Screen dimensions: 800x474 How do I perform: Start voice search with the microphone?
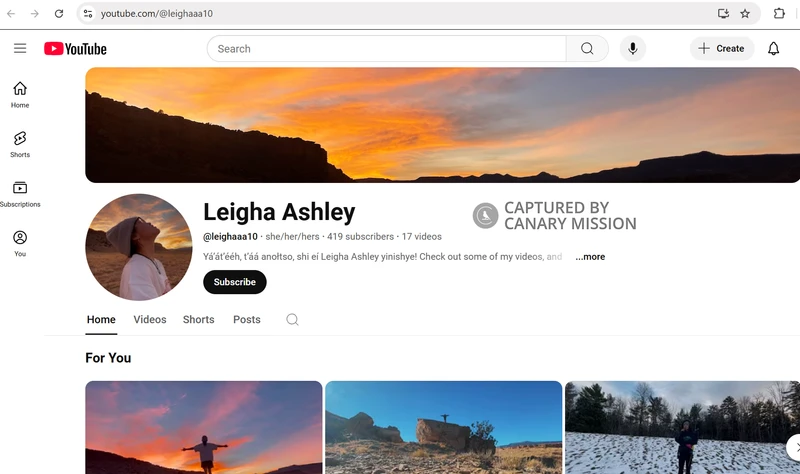pos(632,48)
